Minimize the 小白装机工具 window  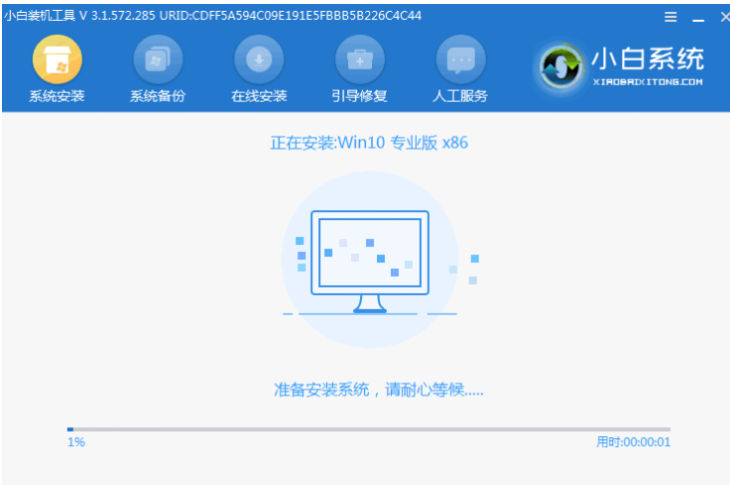click(x=697, y=17)
